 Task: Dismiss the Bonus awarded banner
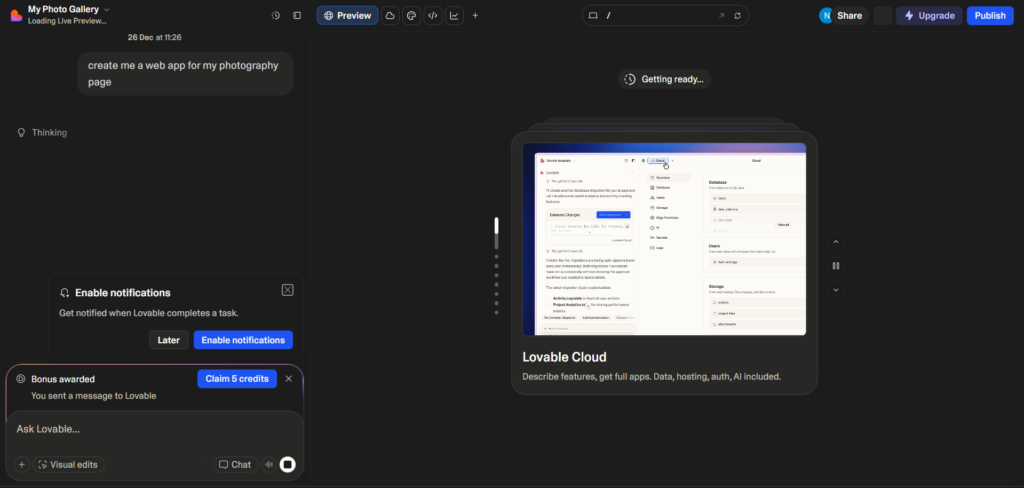[289, 379]
